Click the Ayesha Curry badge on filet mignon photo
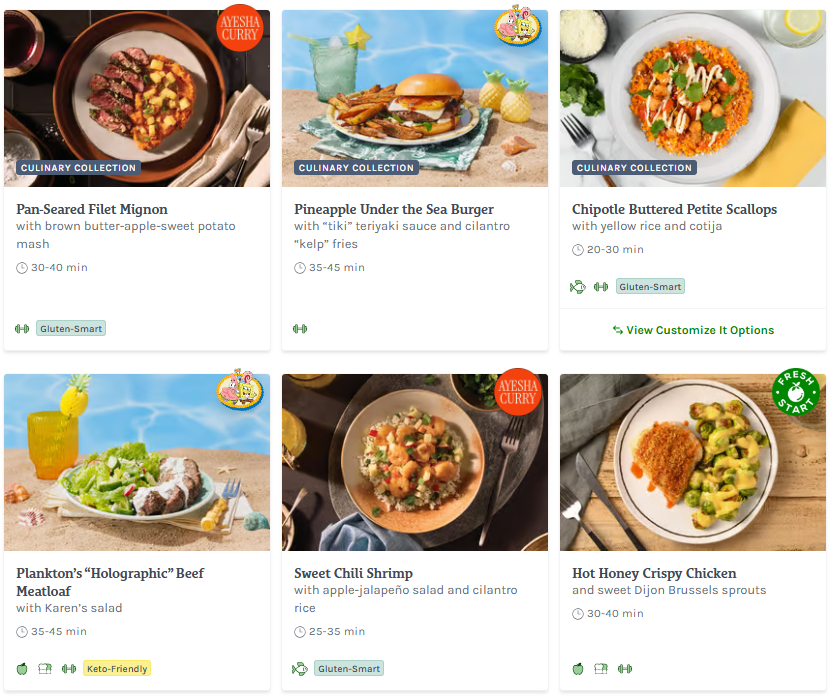Viewport: 831px width, 698px height. [x=239, y=27]
